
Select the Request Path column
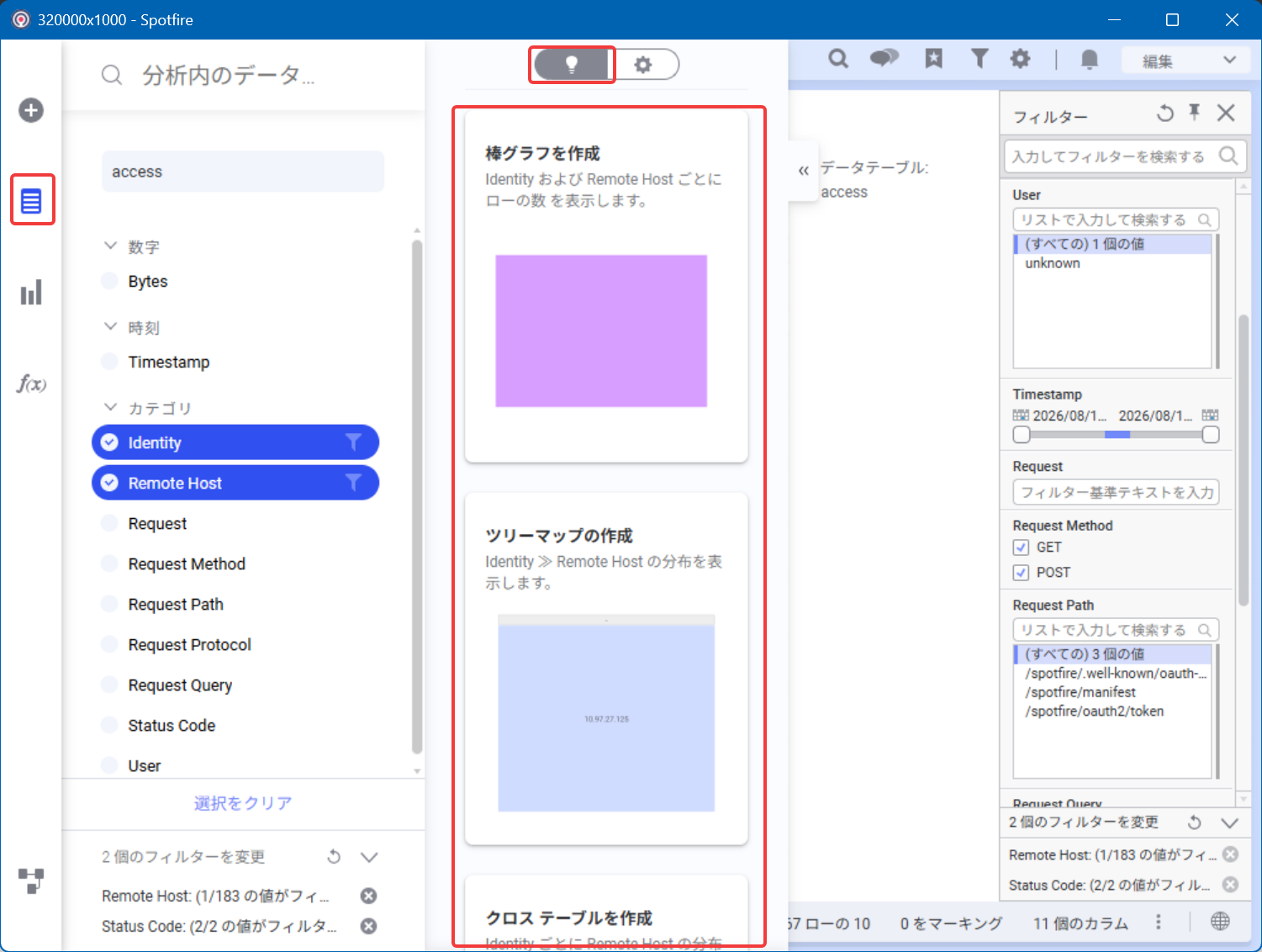click(176, 605)
